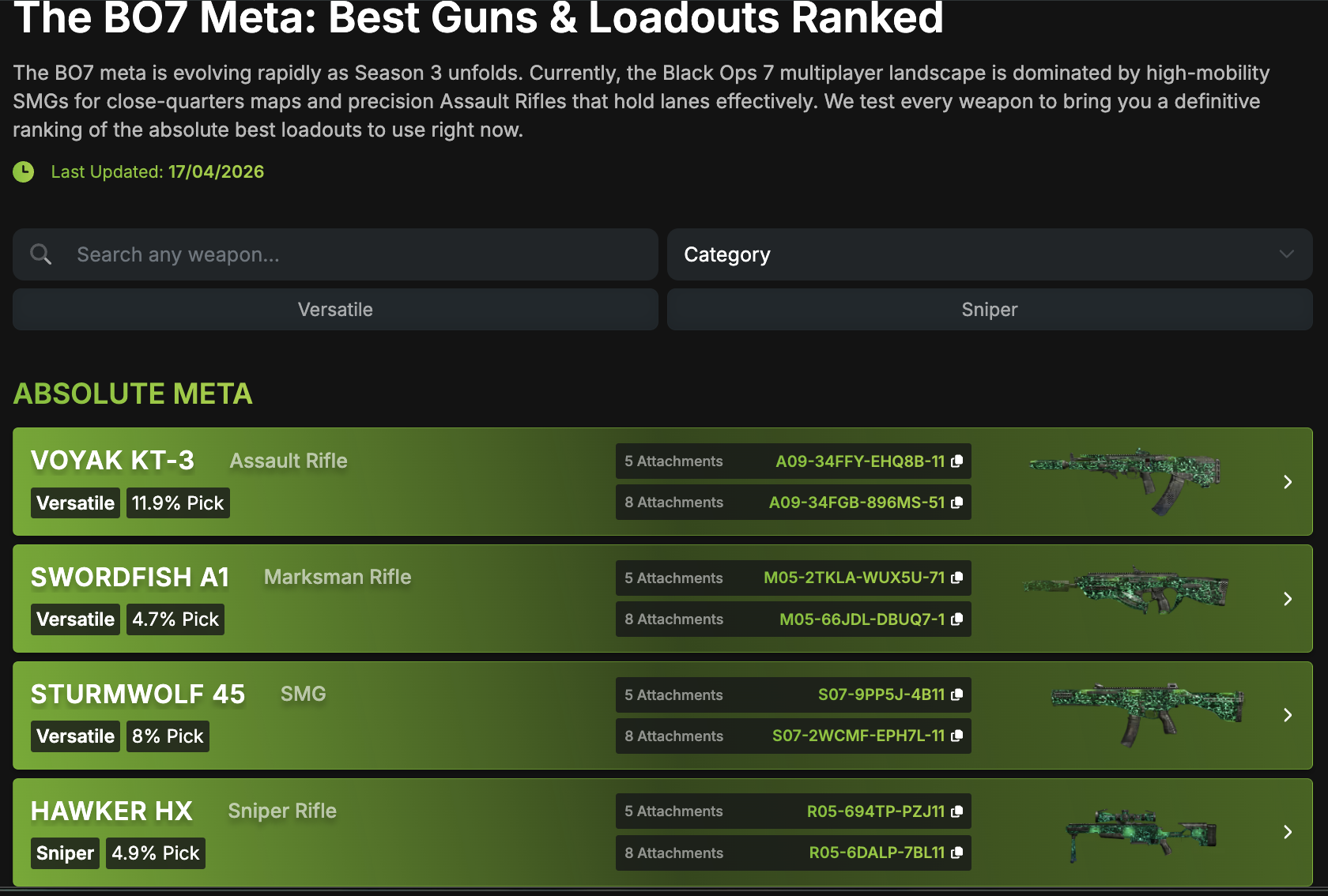
Task: Expand the Sturmwolf 45 row chevron
Action: click(x=1288, y=715)
